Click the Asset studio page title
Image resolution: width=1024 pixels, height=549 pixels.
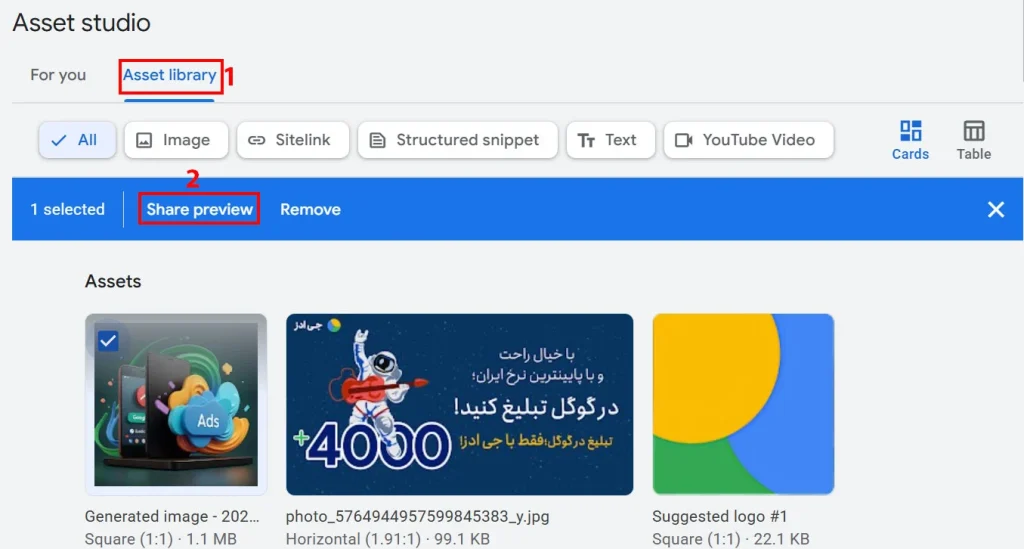pos(82,23)
